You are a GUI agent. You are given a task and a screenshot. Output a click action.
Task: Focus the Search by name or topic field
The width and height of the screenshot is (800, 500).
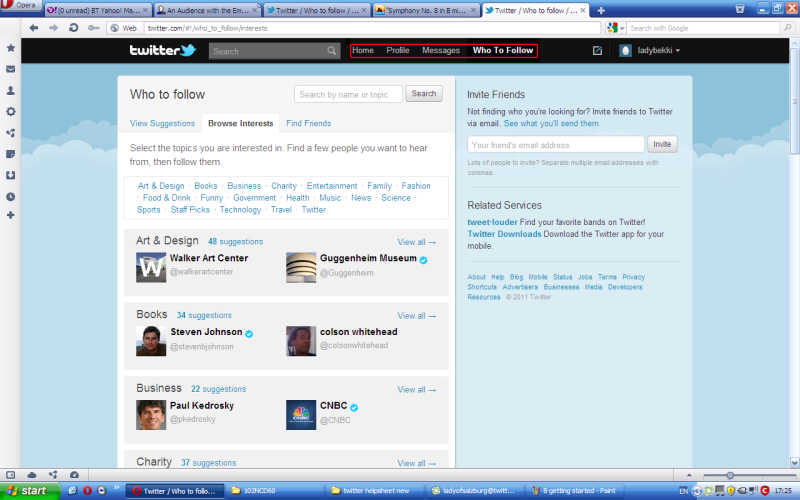point(348,94)
